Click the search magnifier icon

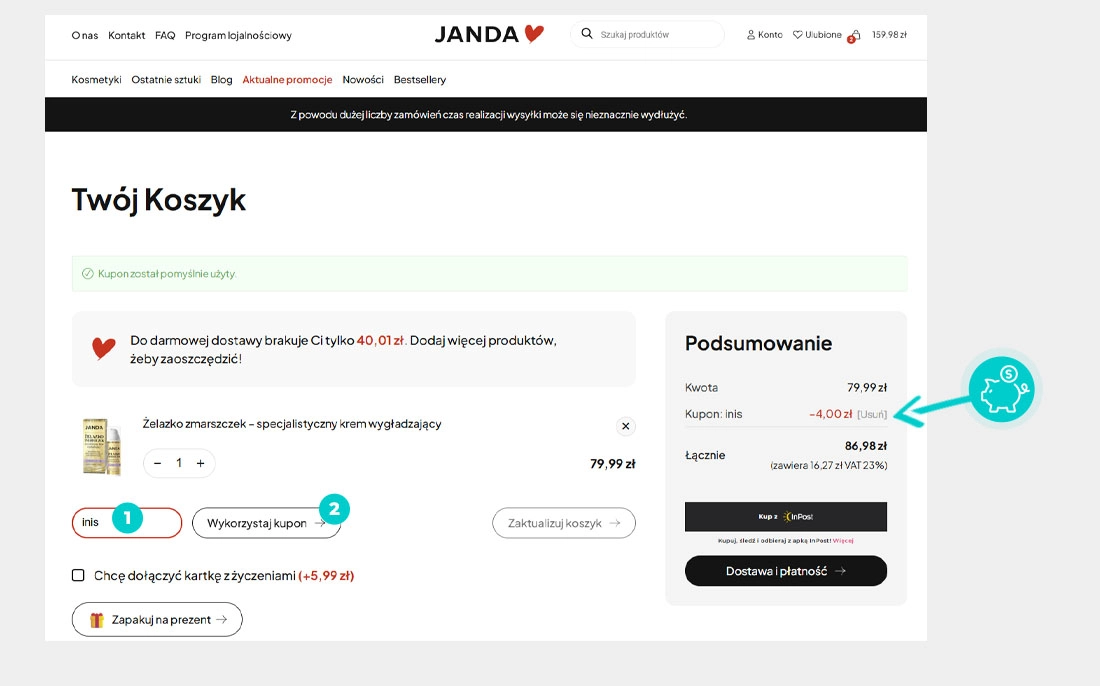pyautogui.click(x=587, y=34)
